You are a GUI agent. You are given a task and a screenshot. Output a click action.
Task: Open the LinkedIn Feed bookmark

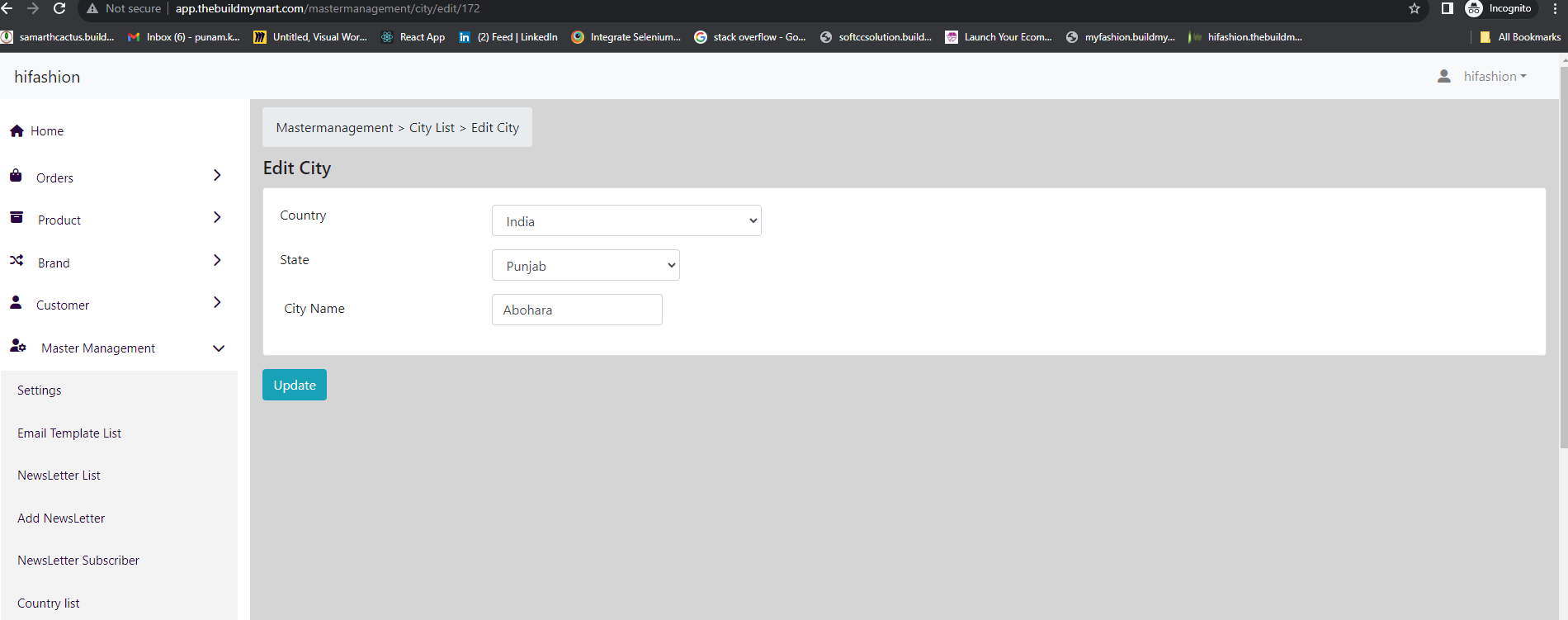(x=508, y=37)
